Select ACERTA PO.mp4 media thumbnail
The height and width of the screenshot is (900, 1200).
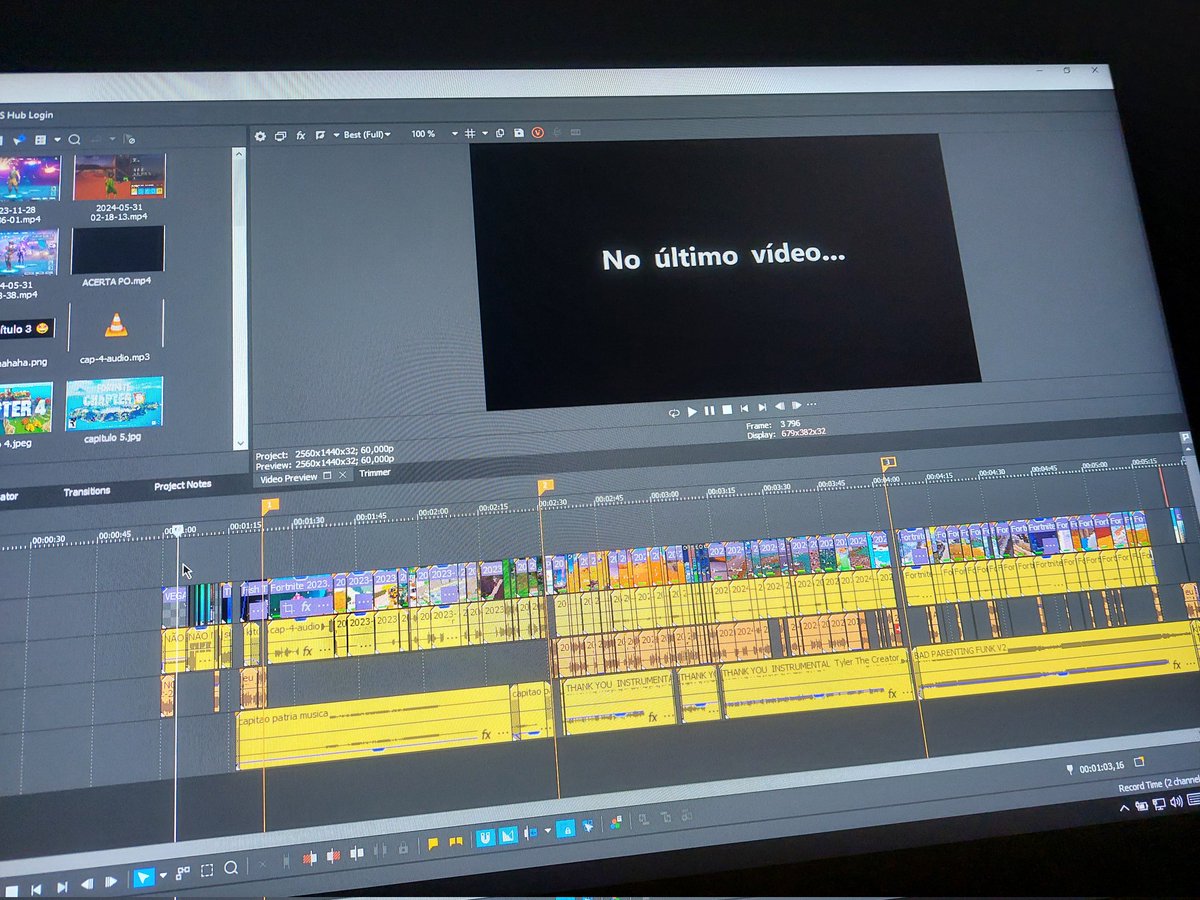click(117, 249)
